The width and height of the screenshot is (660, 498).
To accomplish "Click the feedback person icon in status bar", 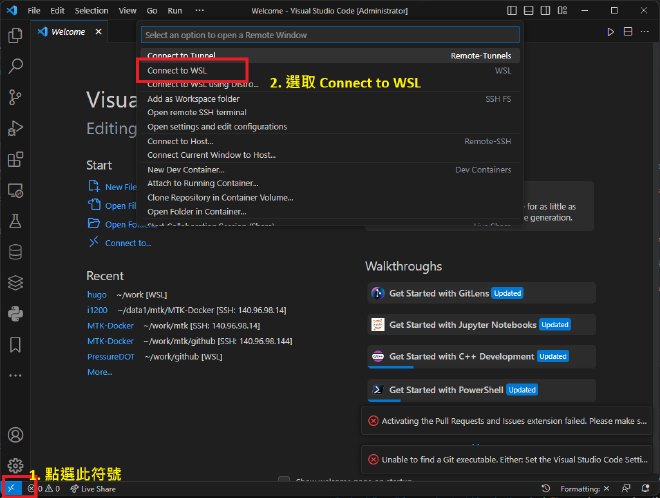I will (626, 488).
